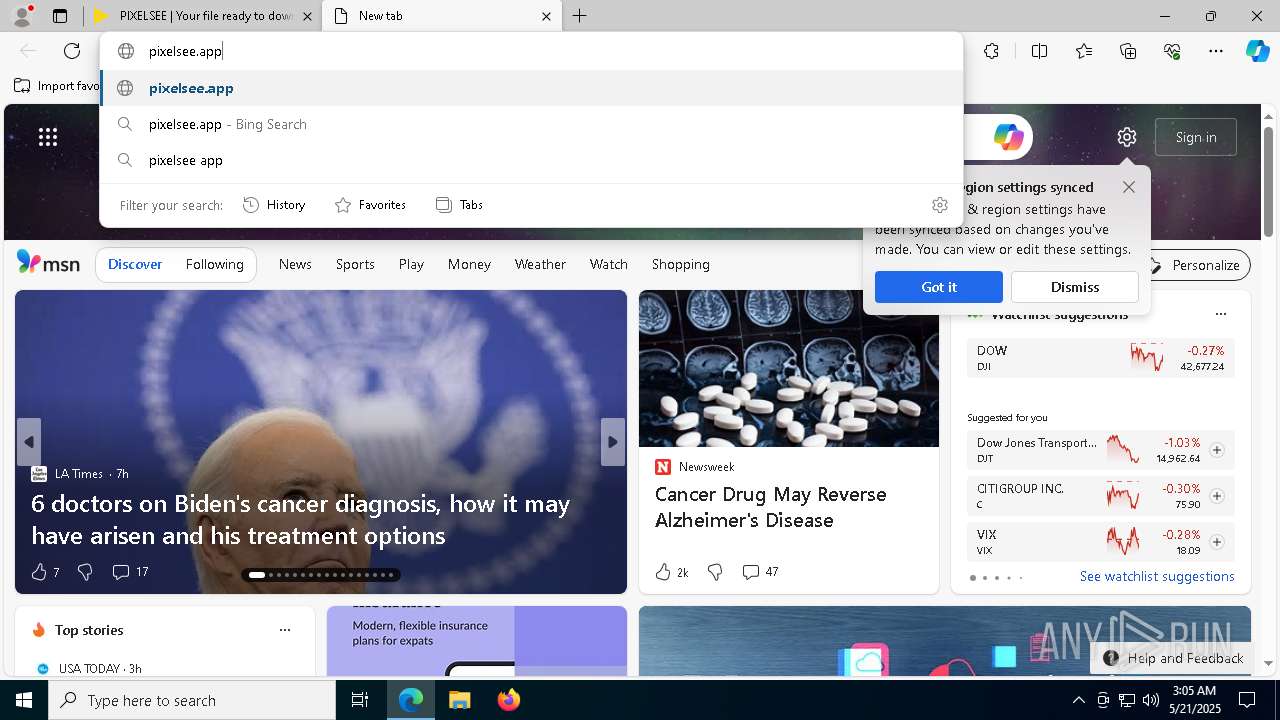
Task: Click the Sign in button
Action: click(1196, 137)
